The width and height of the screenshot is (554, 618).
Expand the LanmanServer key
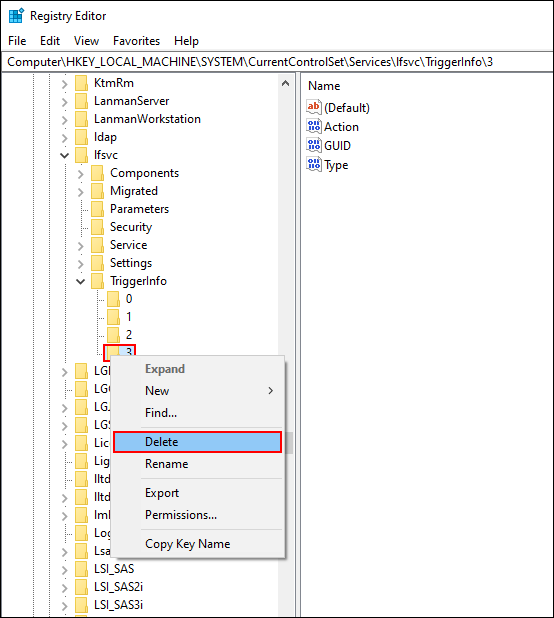click(65, 102)
